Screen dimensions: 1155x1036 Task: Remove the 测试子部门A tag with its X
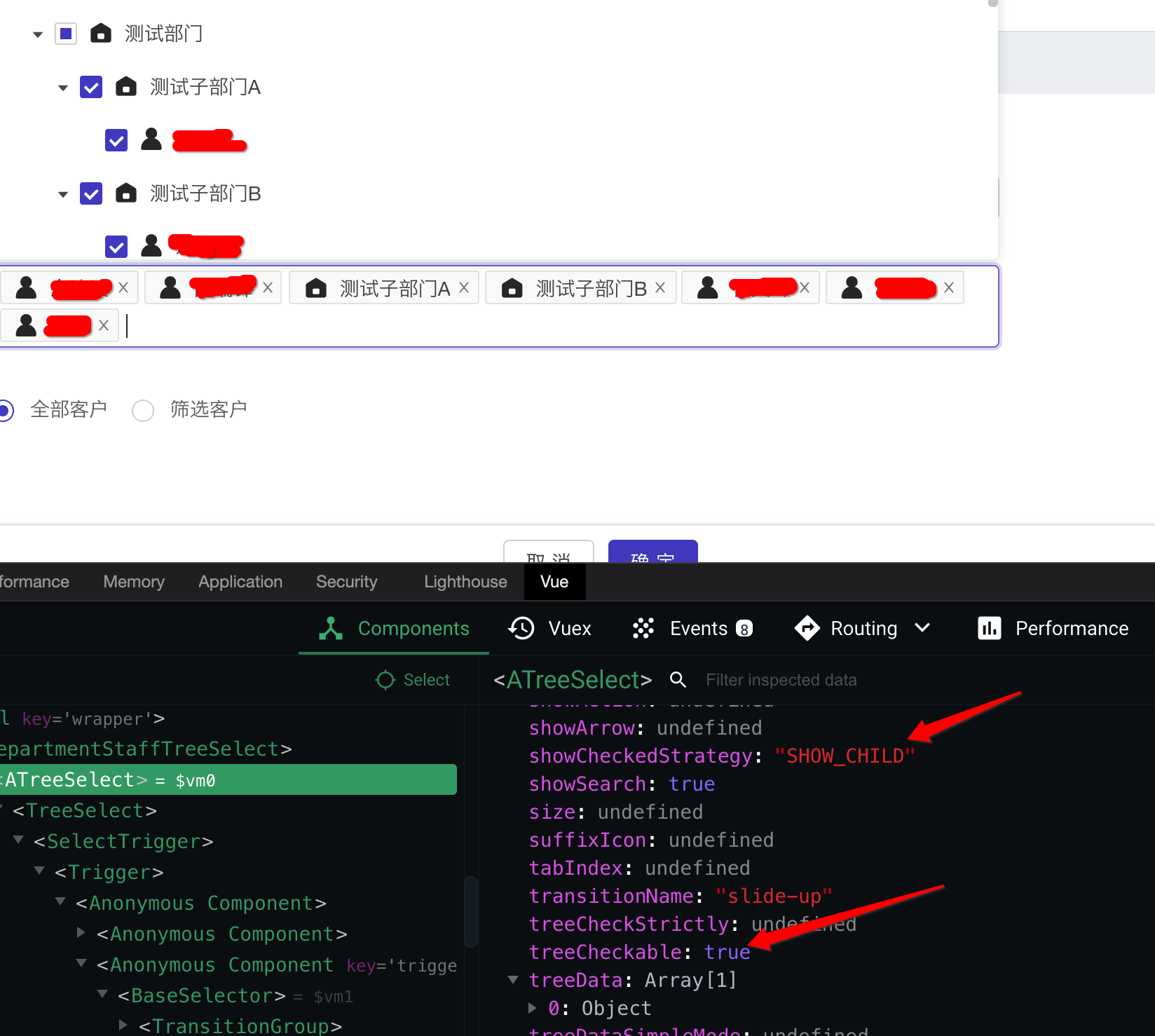463,287
